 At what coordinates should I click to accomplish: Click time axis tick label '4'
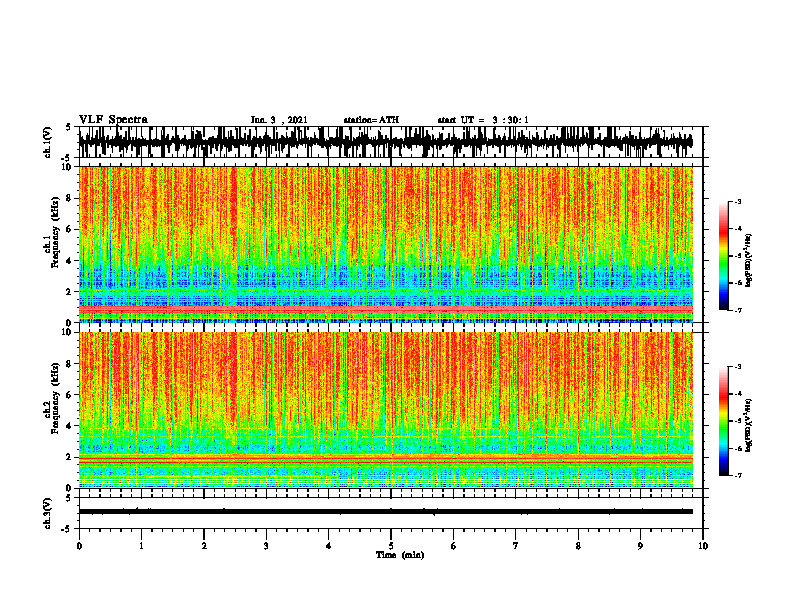click(x=328, y=546)
